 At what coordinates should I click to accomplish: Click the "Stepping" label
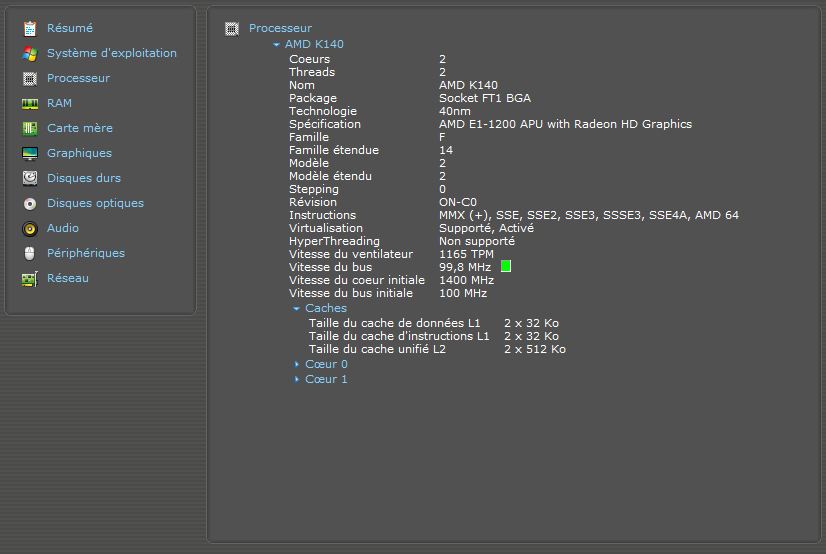pyautogui.click(x=314, y=189)
